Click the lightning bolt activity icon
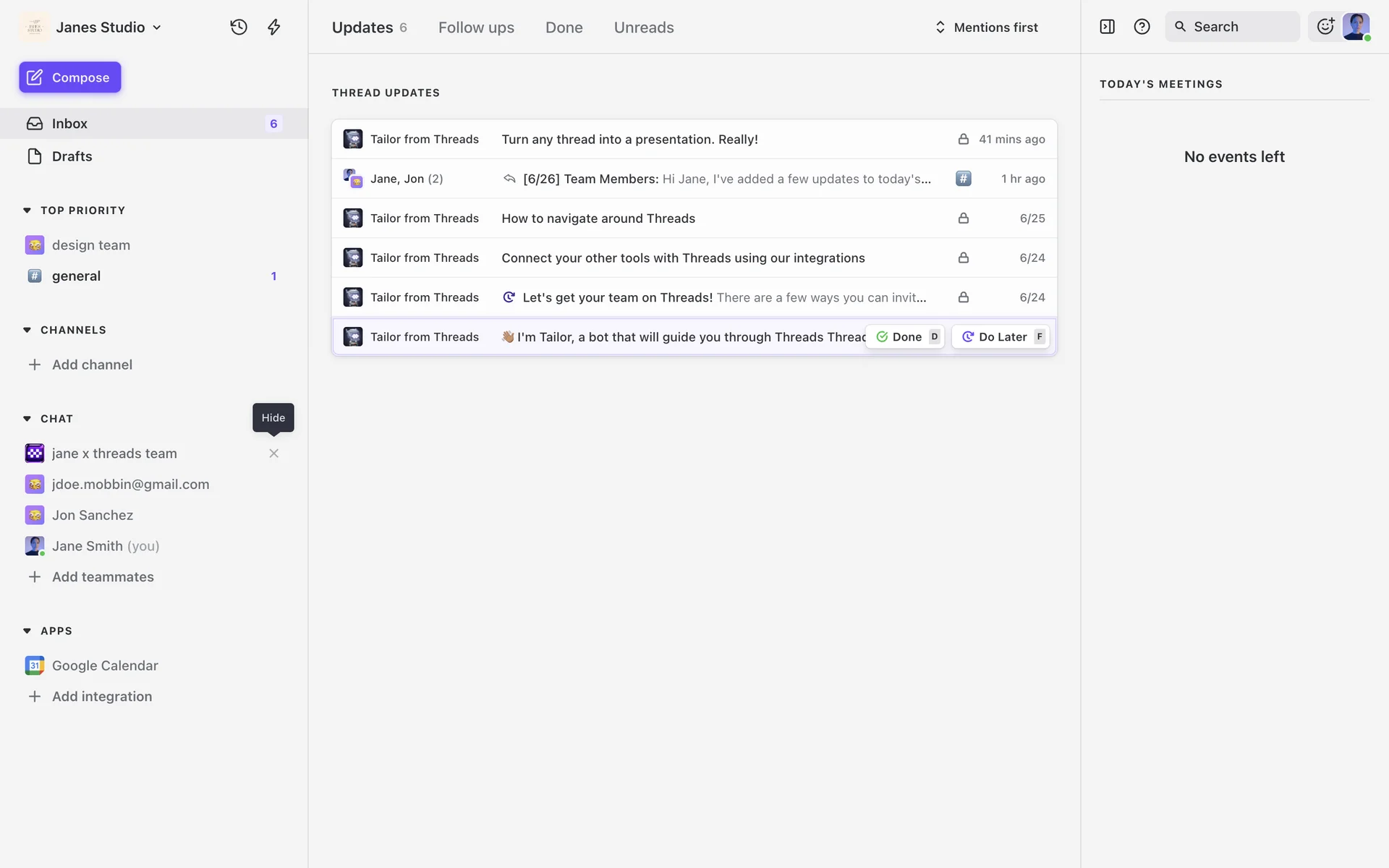The width and height of the screenshot is (1389, 868). 273,27
